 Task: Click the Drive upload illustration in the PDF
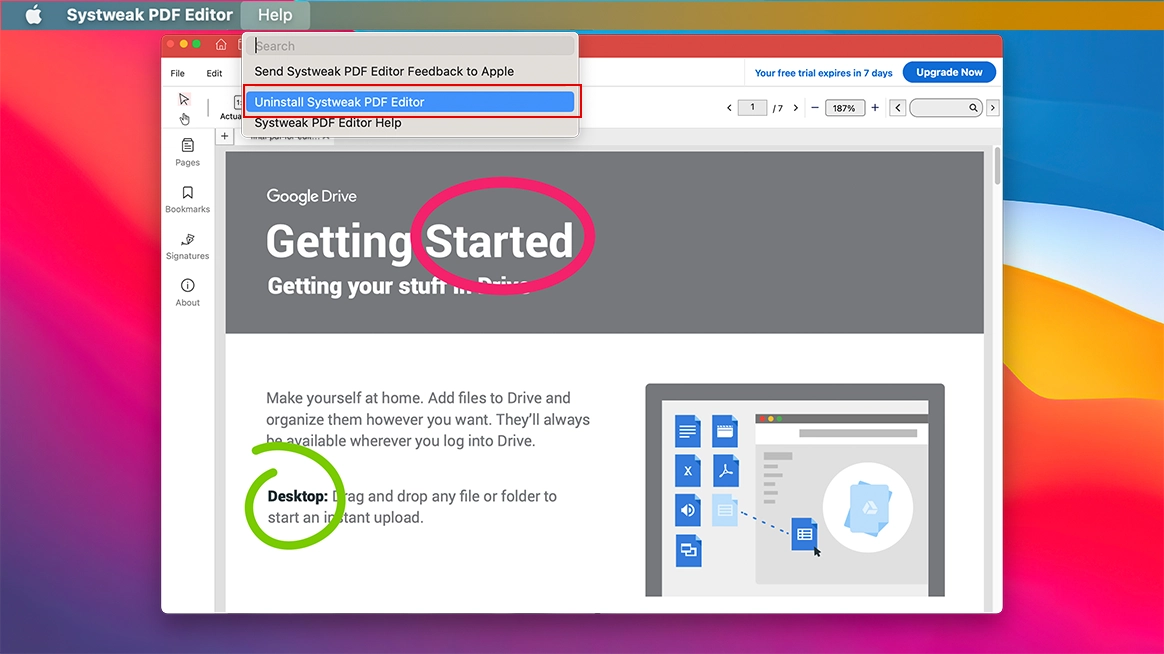tap(795, 490)
